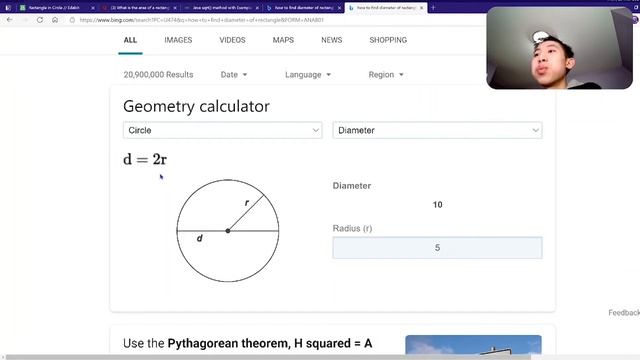Click the Radius (r) input field
Screen dimensions: 640x360
[437, 248]
